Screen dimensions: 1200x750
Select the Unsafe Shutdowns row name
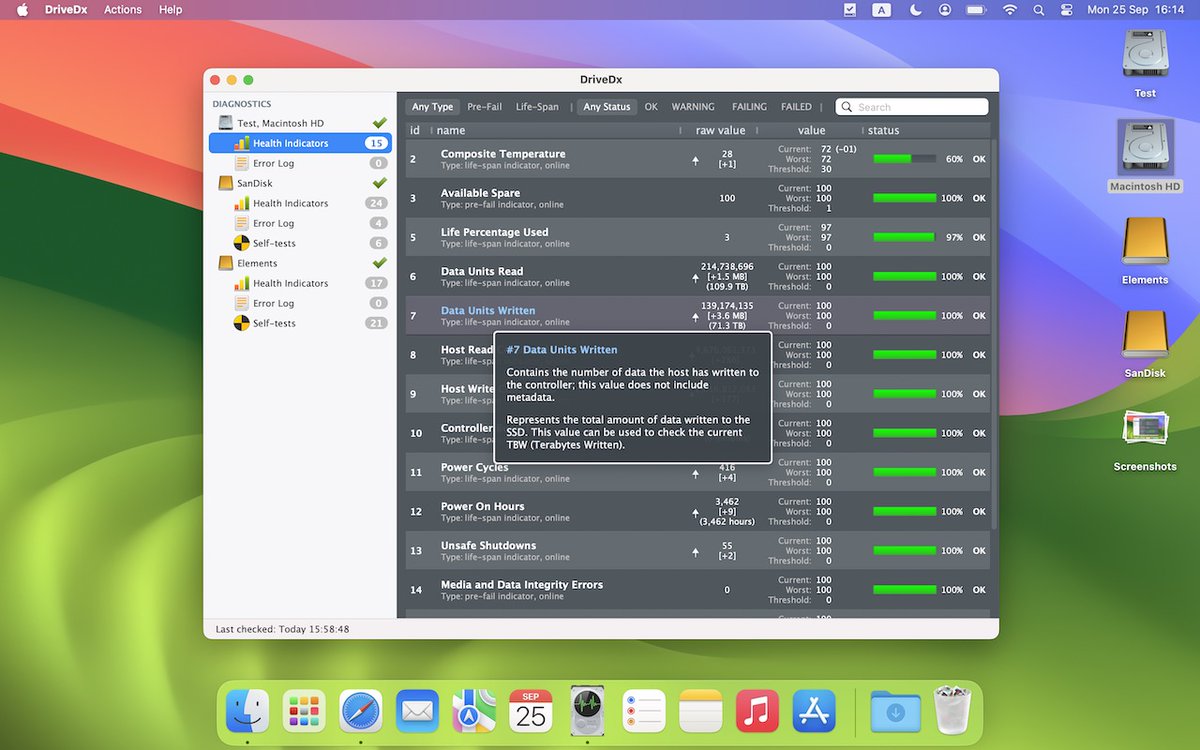click(489, 545)
